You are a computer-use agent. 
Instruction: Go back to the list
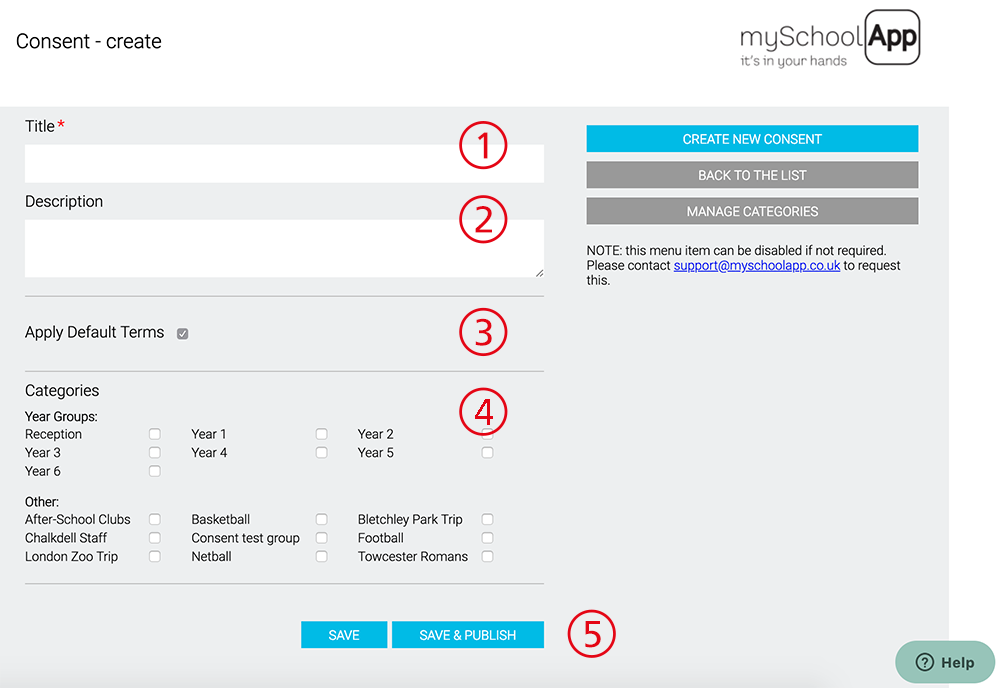(752, 175)
